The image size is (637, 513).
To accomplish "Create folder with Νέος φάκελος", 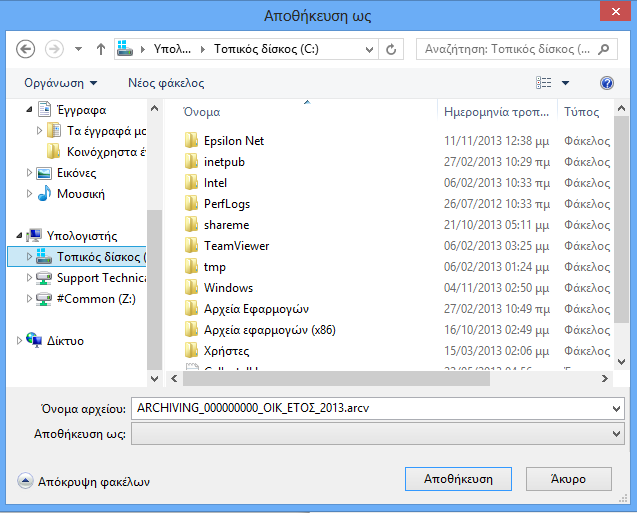I will (166, 83).
